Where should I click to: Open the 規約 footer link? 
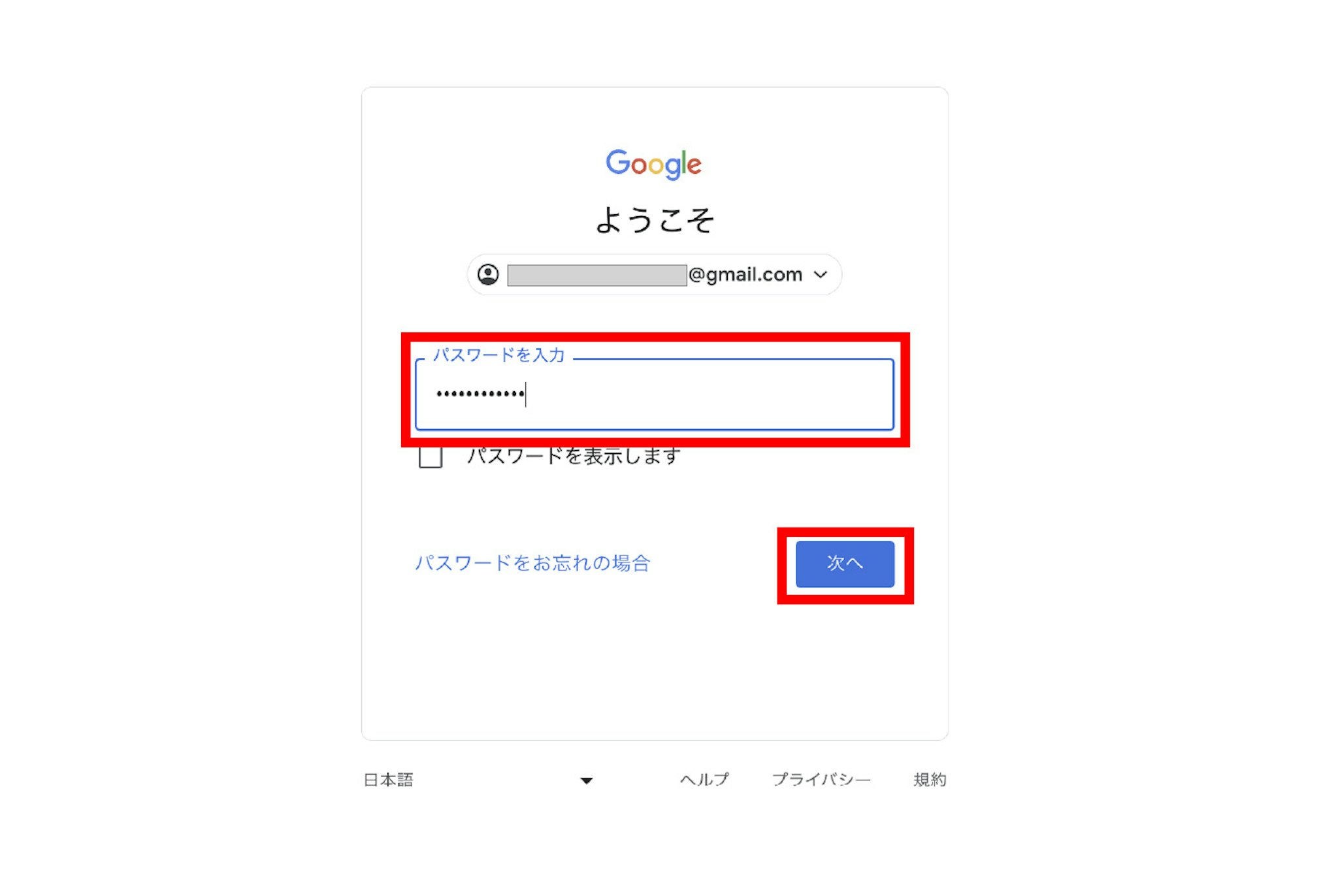(x=930, y=779)
